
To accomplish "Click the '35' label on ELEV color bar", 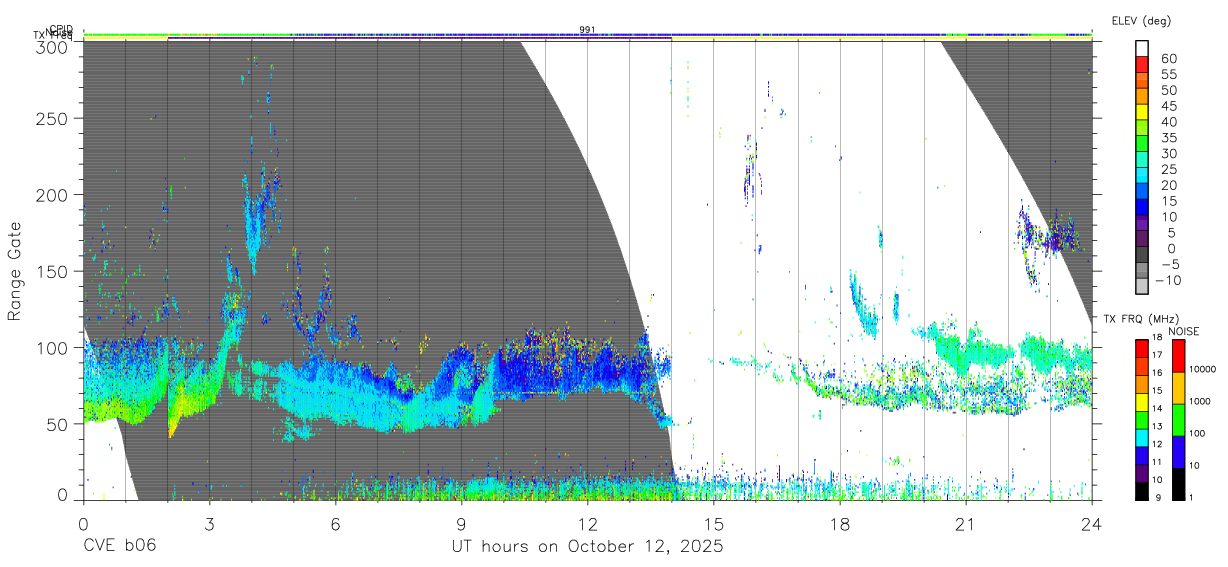I will [x=1169, y=138].
